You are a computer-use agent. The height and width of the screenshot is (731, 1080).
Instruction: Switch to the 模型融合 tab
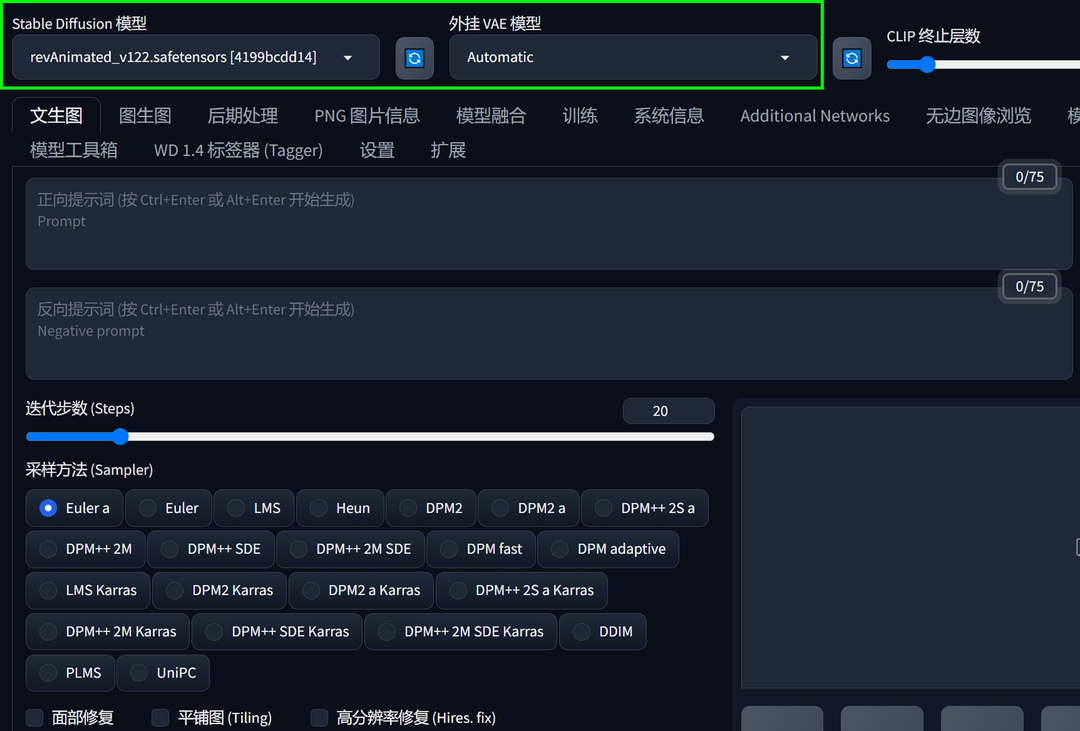(x=491, y=115)
